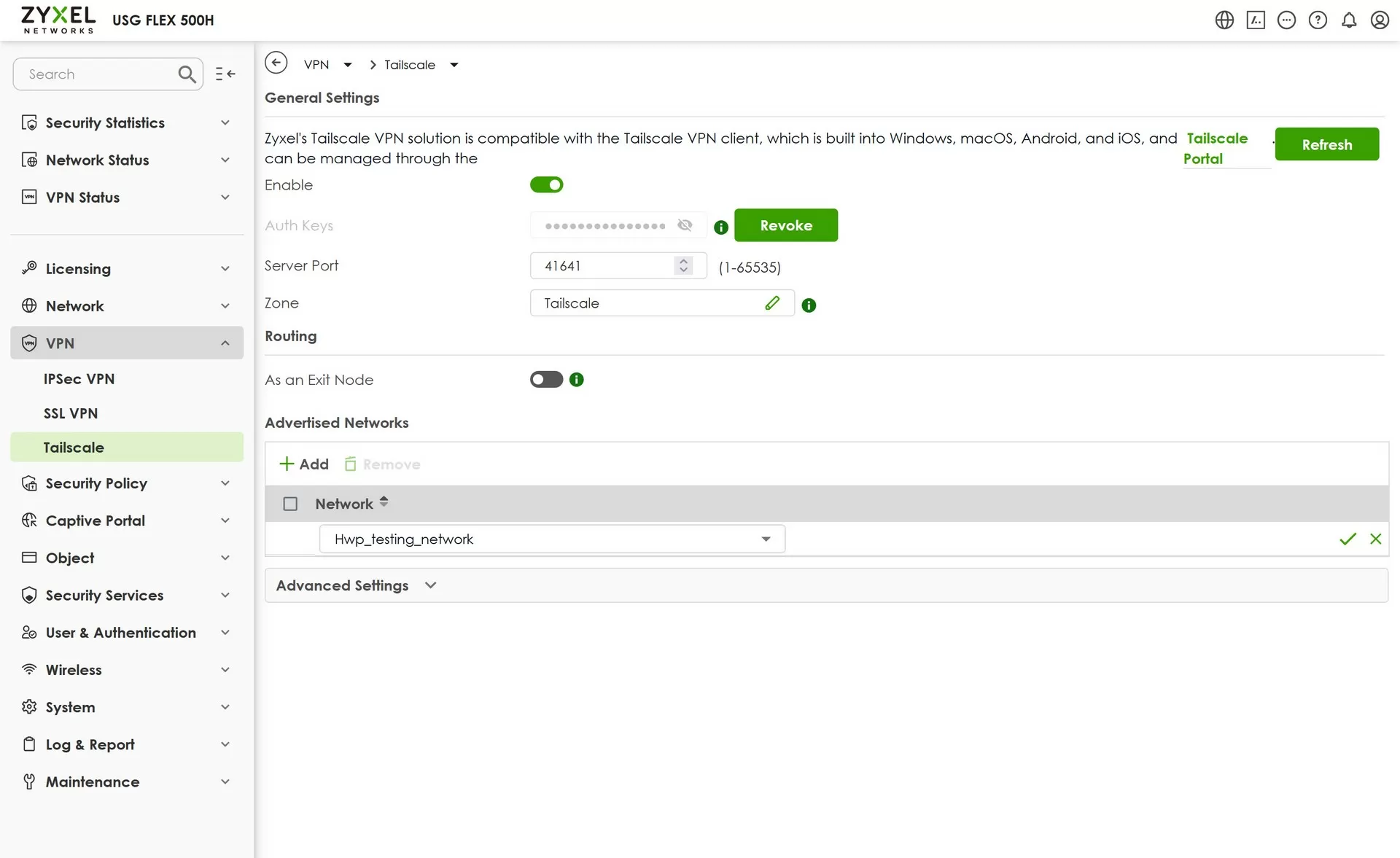Disable the Tailscale Enable toggle
Viewport: 1400px width, 858px height.
(546, 184)
